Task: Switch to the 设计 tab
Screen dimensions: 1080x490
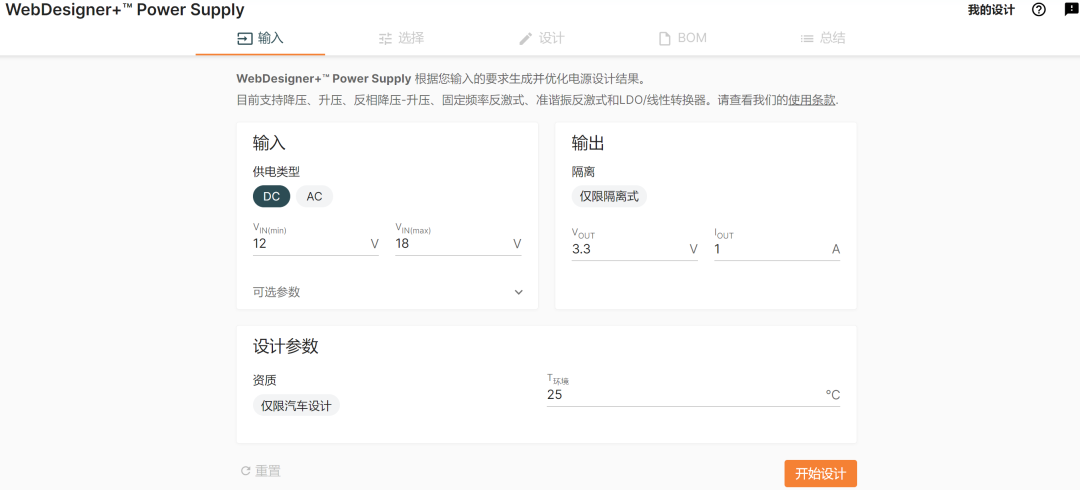Action: tap(541, 38)
